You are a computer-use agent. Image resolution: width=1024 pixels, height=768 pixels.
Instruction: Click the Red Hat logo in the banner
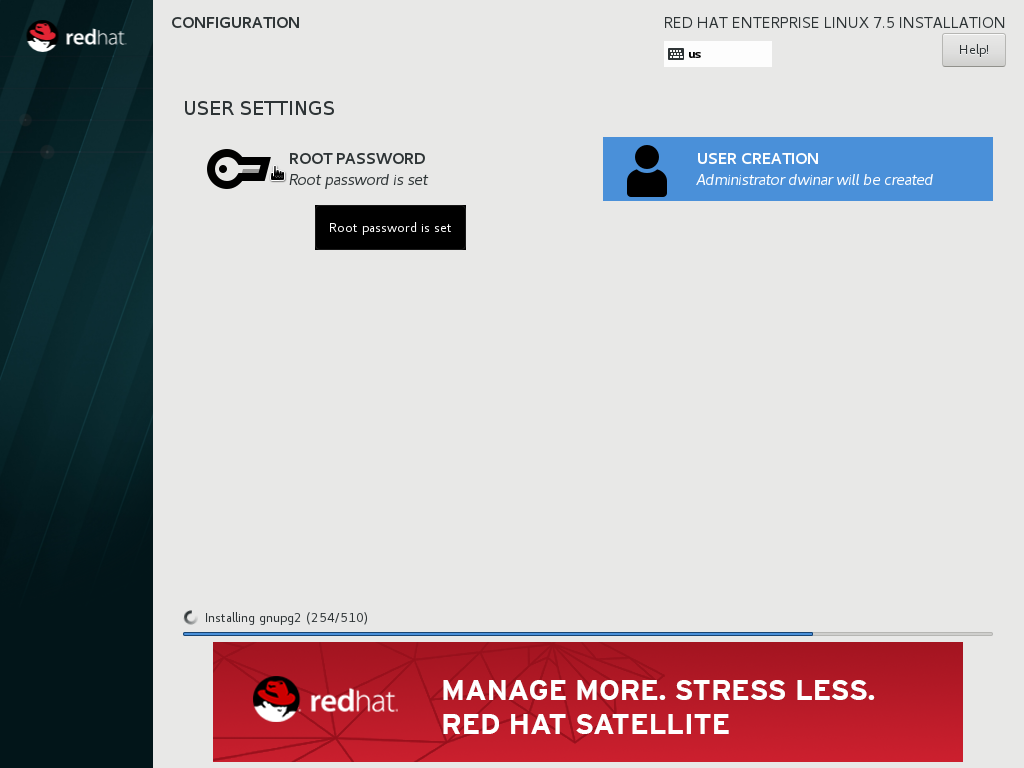(325, 699)
